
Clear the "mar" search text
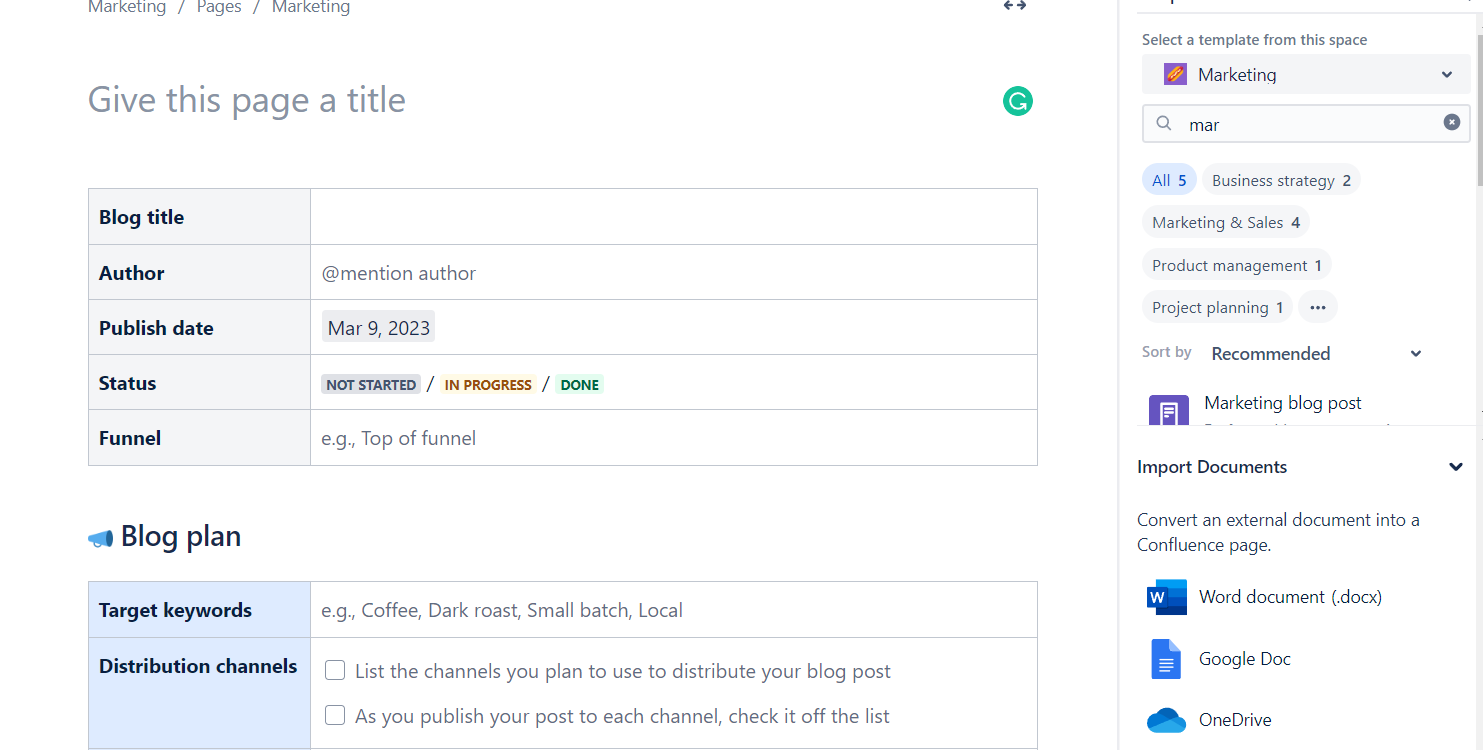coord(1451,121)
